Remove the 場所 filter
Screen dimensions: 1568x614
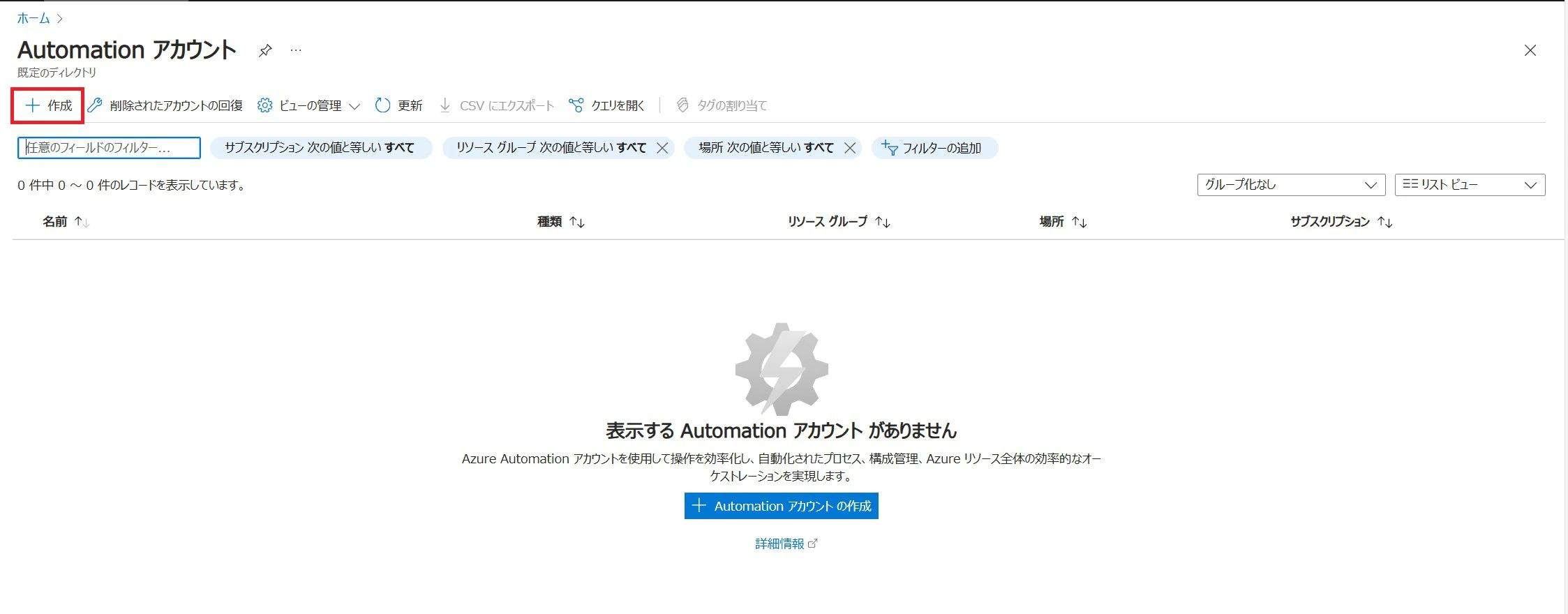tap(850, 148)
